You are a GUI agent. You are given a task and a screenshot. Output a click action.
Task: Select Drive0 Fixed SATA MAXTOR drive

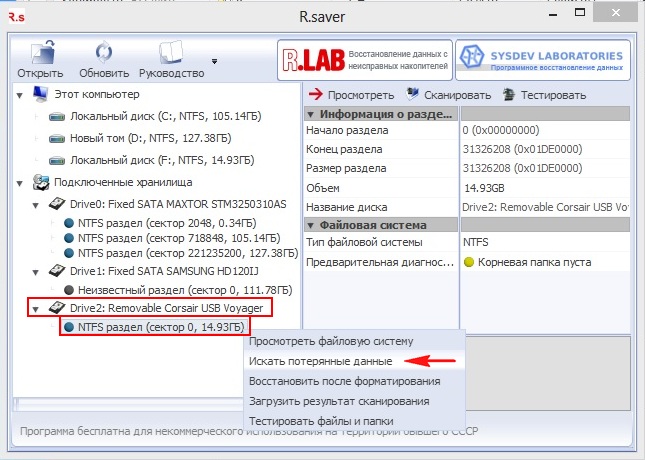pos(176,204)
